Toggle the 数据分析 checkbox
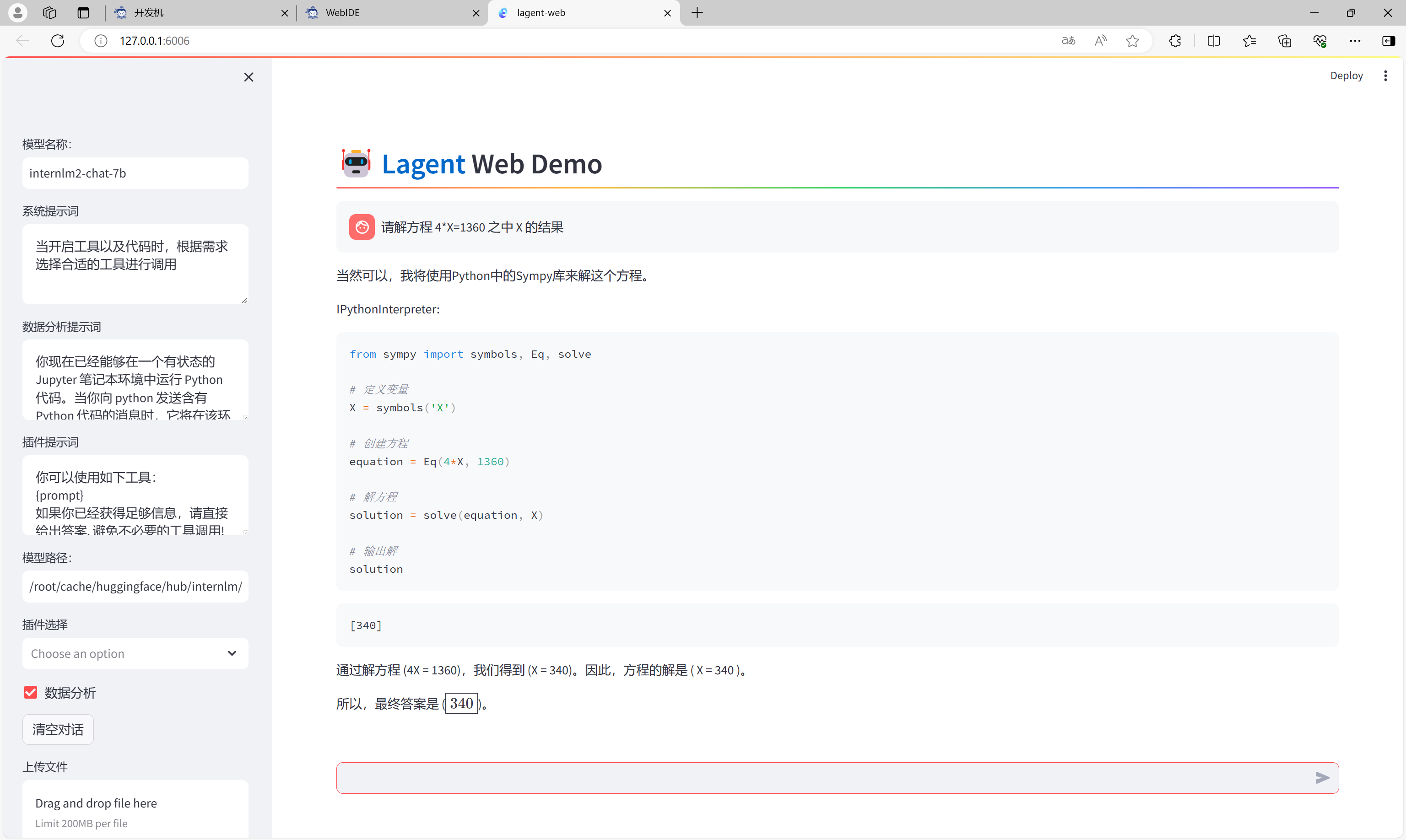Image resolution: width=1406 pixels, height=840 pixels. (x=31, y=693)
